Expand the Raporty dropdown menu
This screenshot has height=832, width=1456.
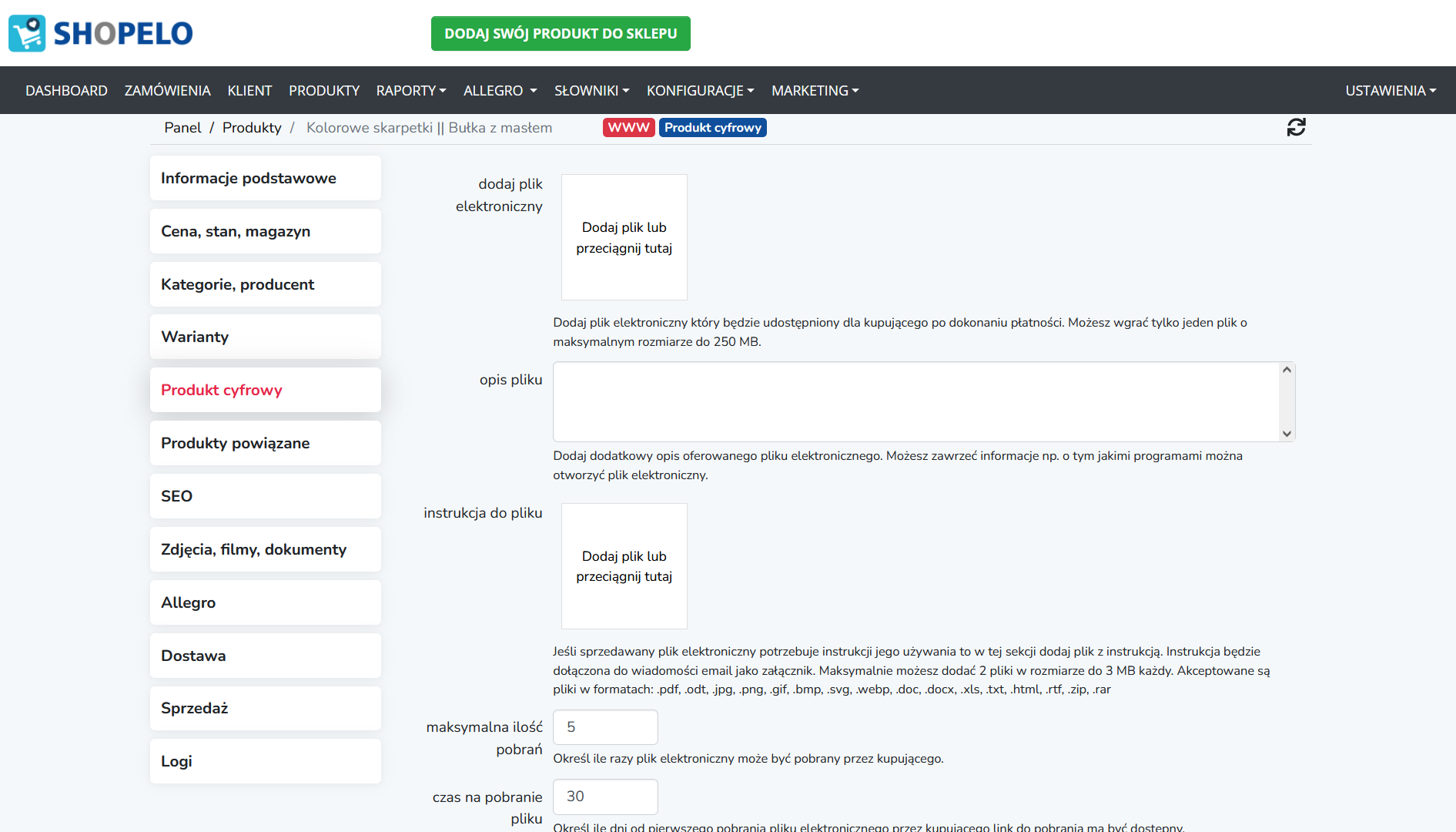point(411,90)
